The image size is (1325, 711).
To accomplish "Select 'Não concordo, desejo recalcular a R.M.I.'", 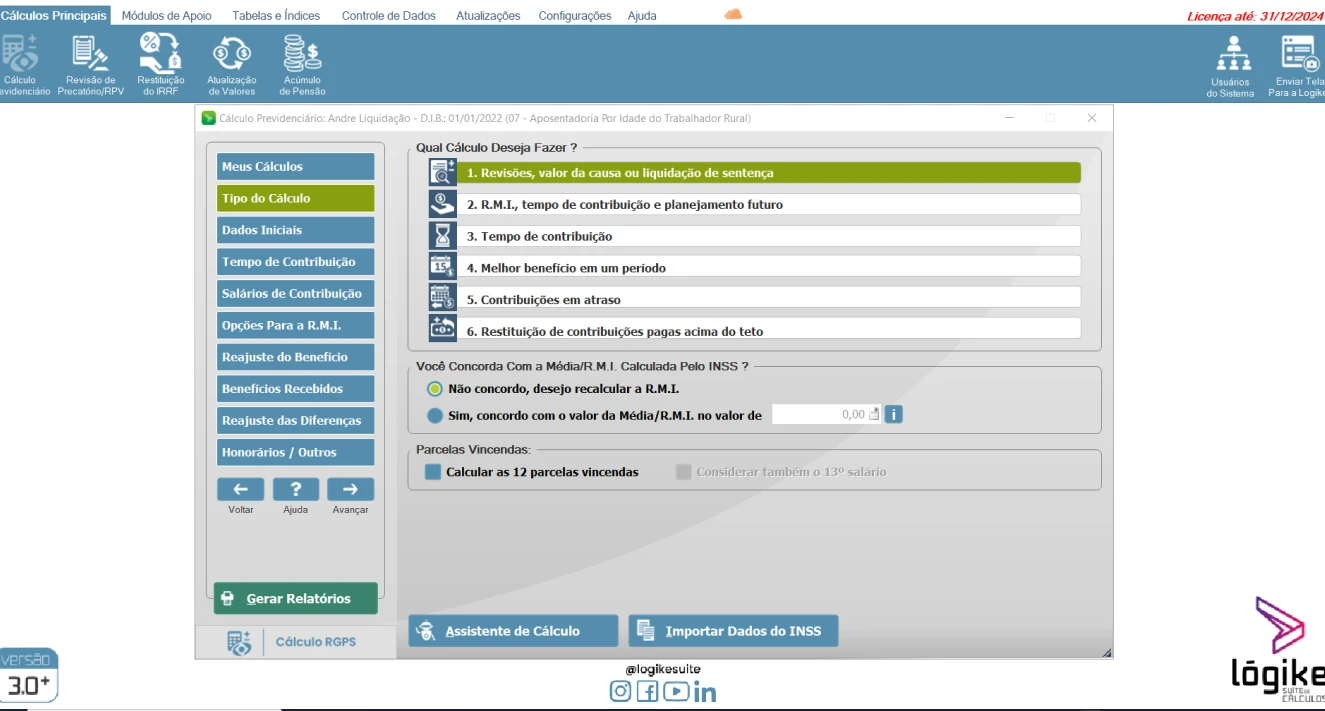I will pyautogui.click(x=435, y=389).
